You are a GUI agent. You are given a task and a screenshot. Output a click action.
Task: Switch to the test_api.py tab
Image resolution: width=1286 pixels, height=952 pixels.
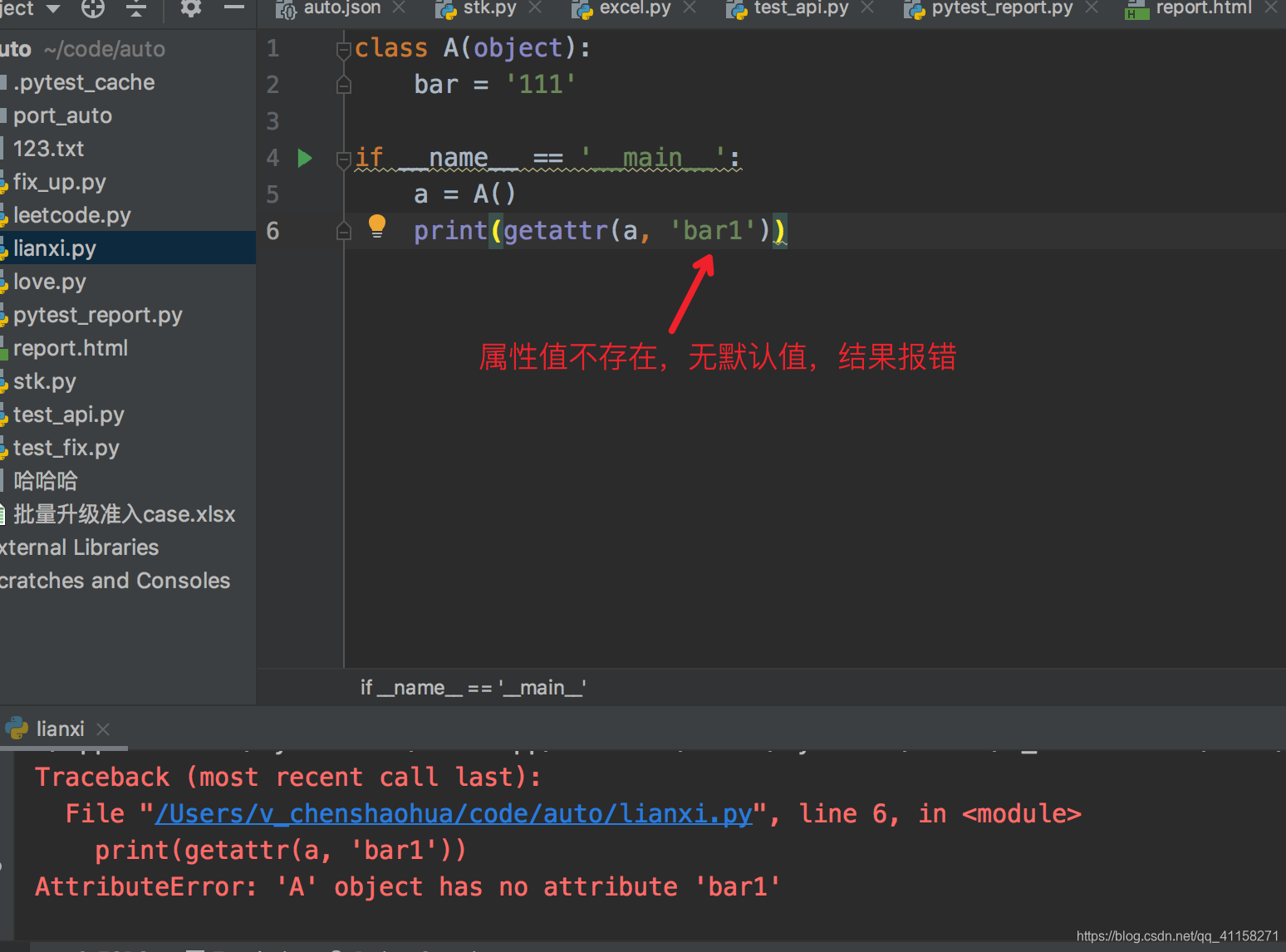[801, 8]
